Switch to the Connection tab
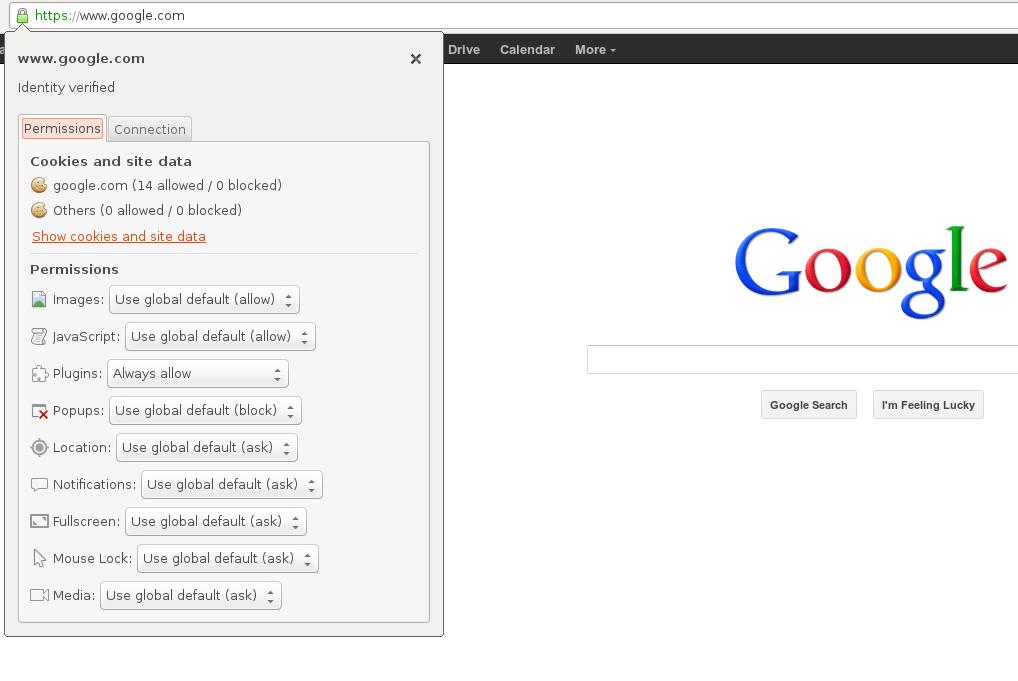1018x681 pixels. click(150, 129)
